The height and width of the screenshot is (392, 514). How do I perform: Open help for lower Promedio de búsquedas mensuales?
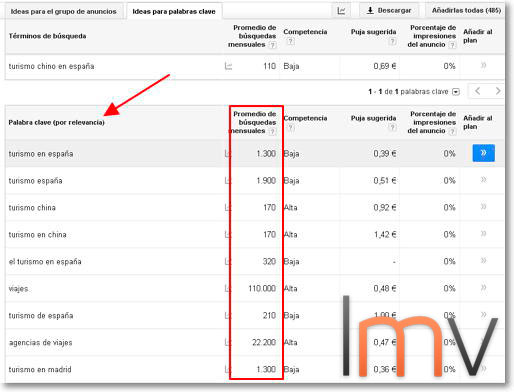click(272, 131)
